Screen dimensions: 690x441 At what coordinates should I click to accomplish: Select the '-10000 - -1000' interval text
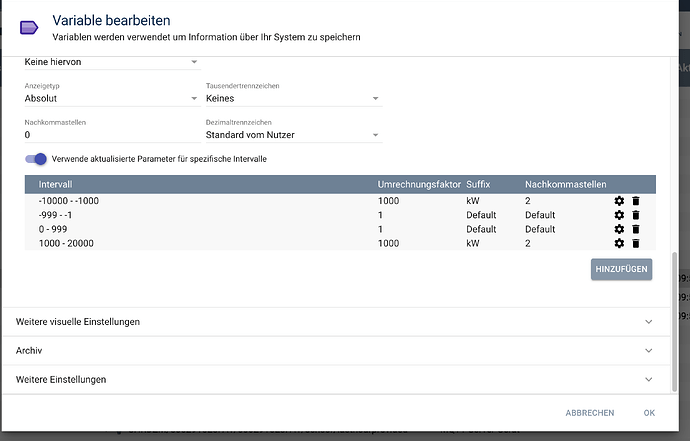69,201
